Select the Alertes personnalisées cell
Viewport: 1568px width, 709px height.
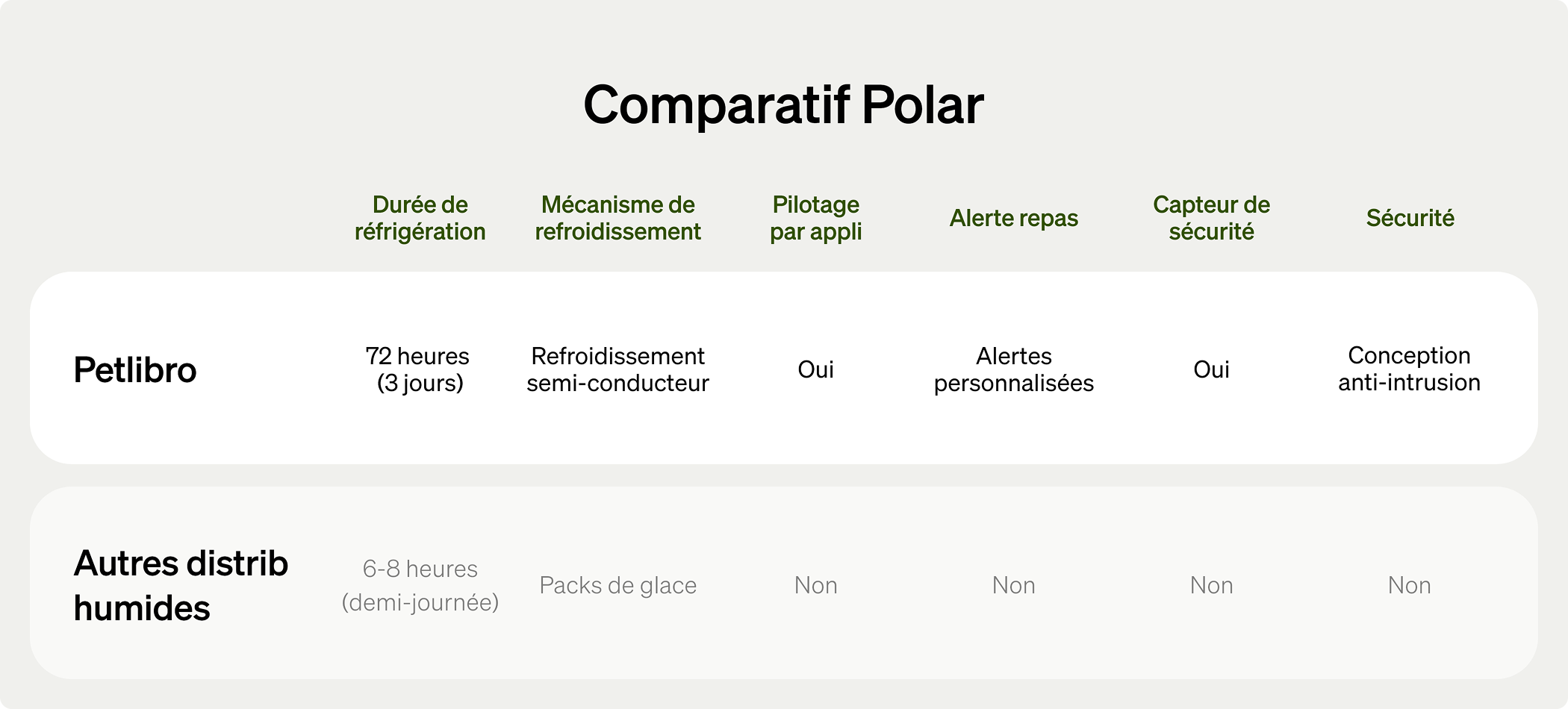click(x=1013, y=369)
